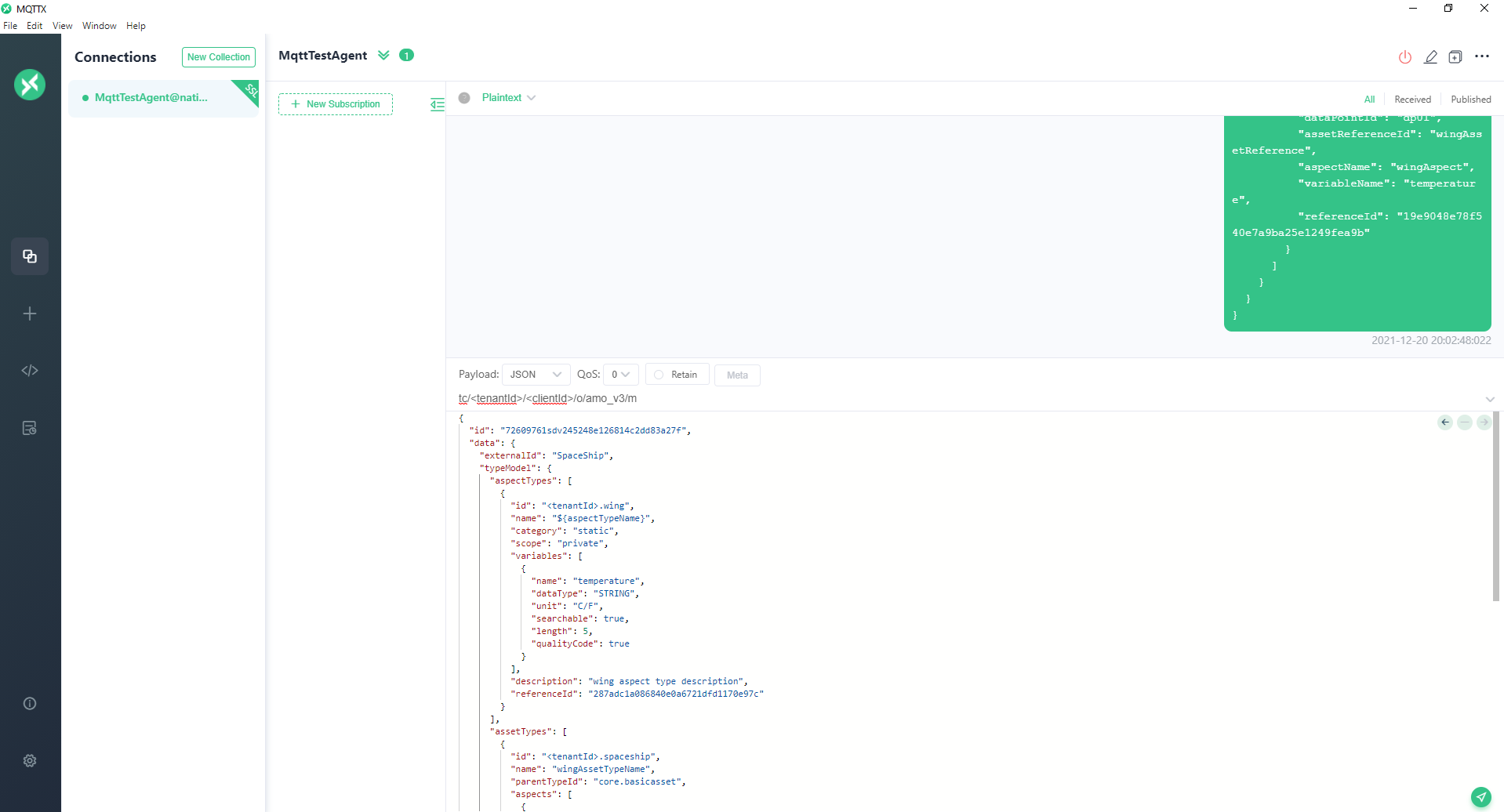The image size is (1504, 812).
Task: Click the payload editor vertical scrollbar
Action: click(1495, 508)
